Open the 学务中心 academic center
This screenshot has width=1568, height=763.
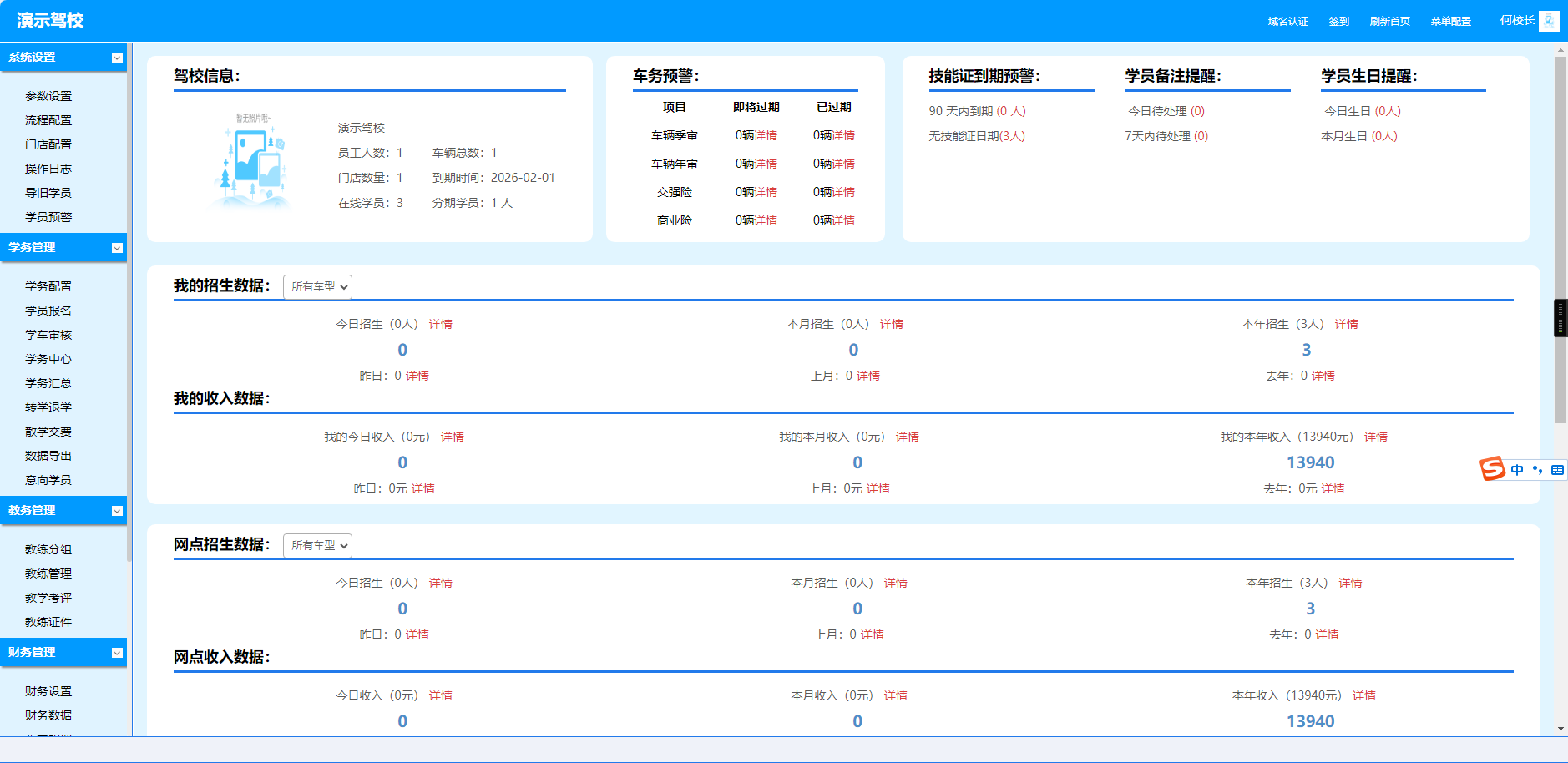click(48, 359)
